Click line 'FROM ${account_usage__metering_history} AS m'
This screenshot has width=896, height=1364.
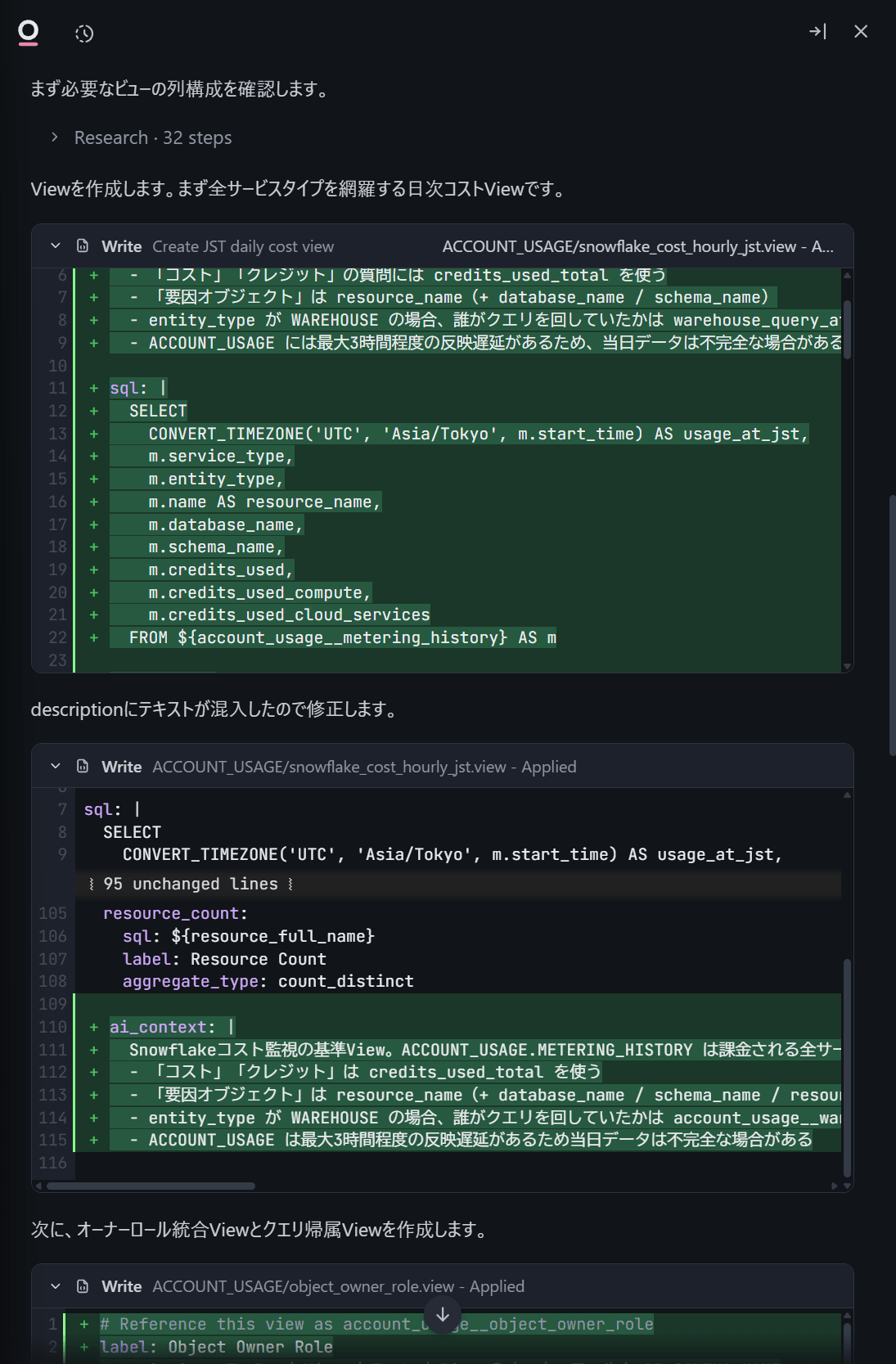coord(343,637)
